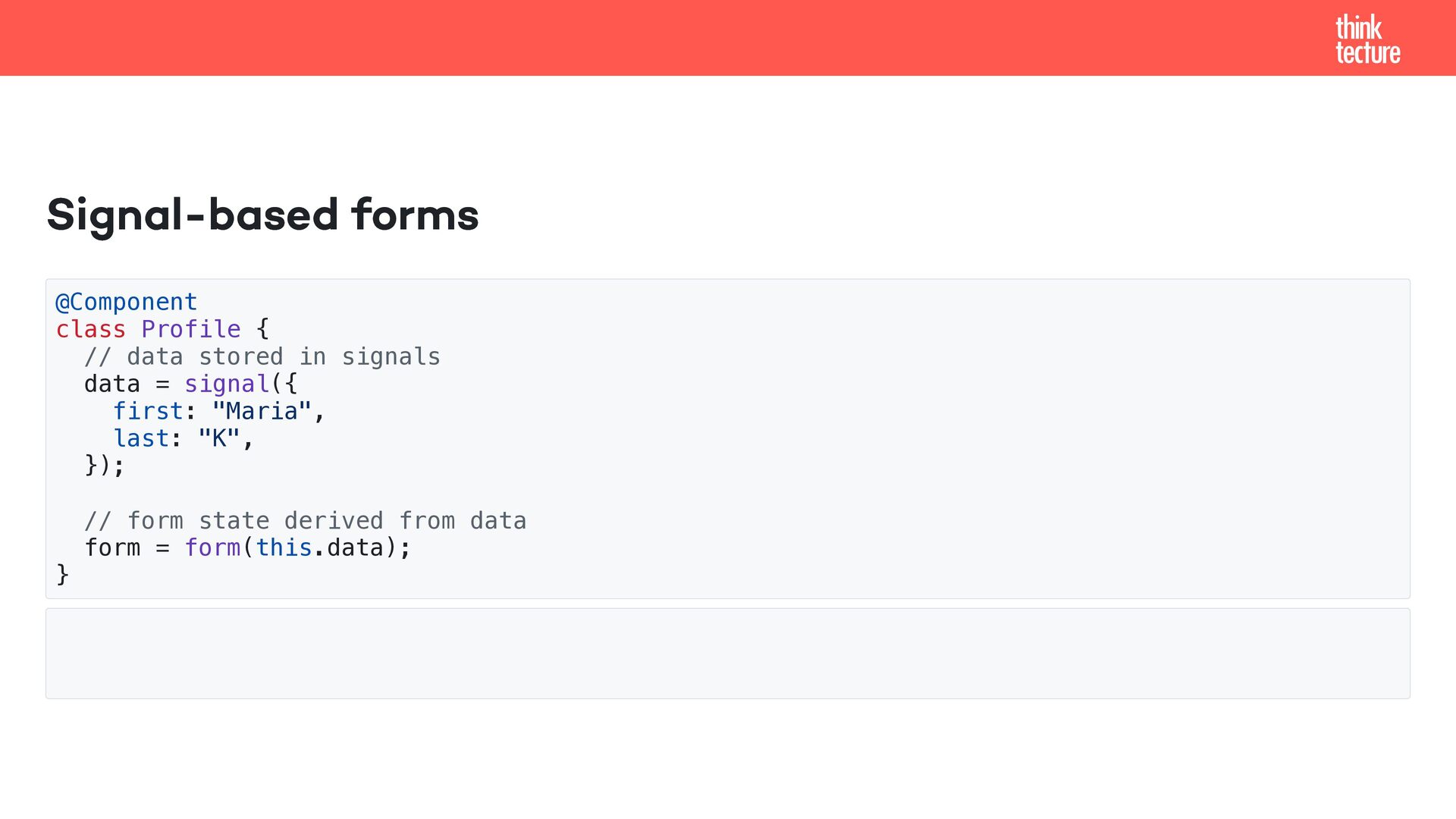The width and height of the screenshot is (1456, 819).
Task: Click the purple "form" function call
Action: (212, 548)
